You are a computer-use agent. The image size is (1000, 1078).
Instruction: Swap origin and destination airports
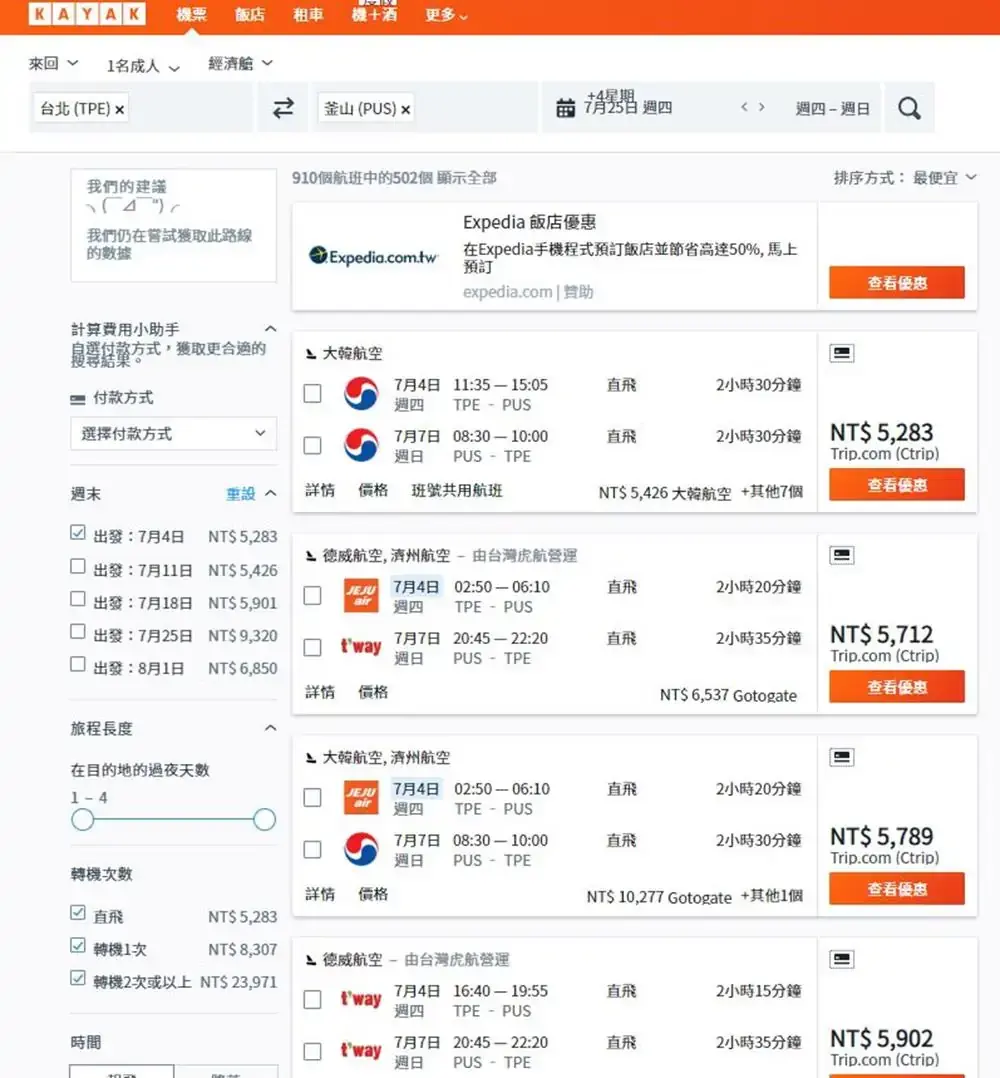coord(283,108)
